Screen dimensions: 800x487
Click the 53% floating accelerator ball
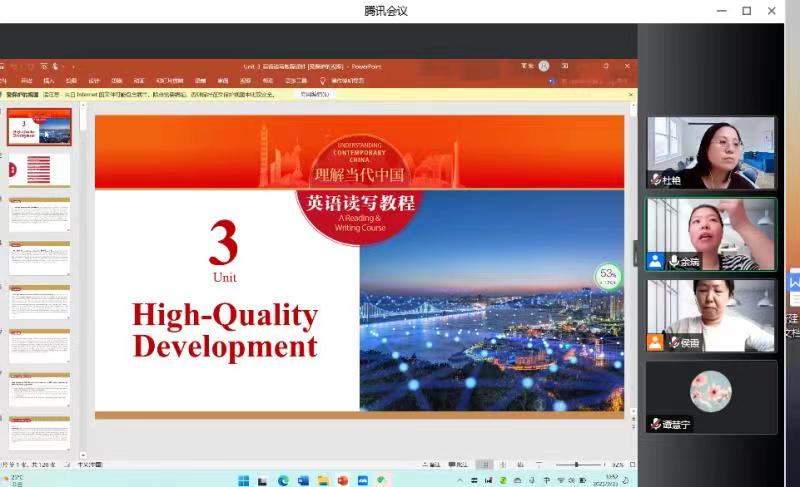click(608, 276)
